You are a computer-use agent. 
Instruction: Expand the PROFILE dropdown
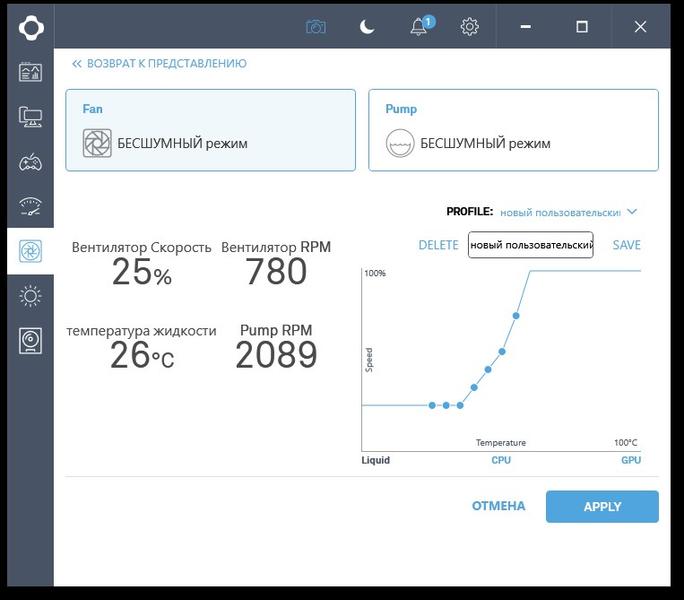click(x=568, y=213)
